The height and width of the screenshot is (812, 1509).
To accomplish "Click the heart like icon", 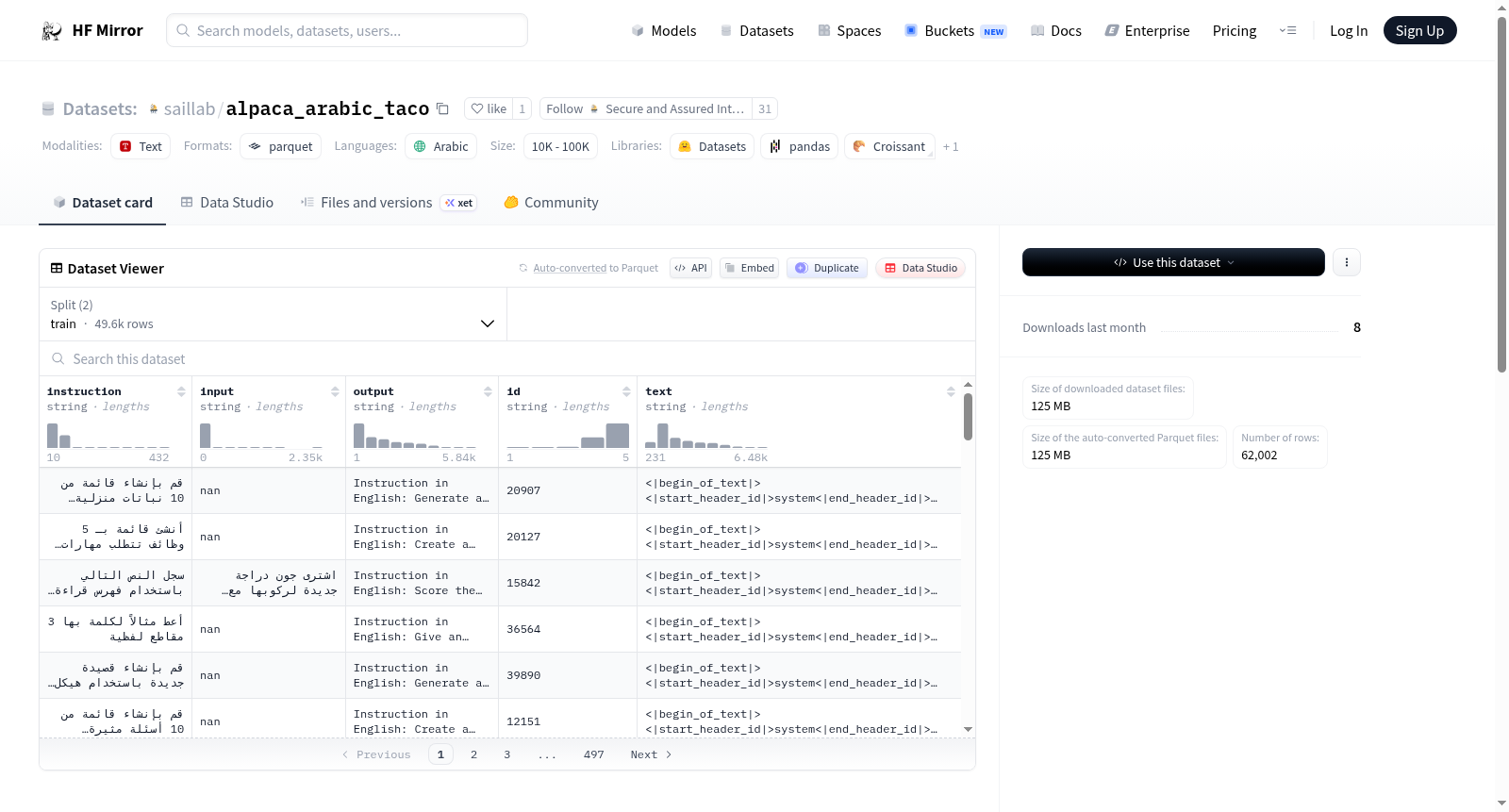I will pos(477,108).
